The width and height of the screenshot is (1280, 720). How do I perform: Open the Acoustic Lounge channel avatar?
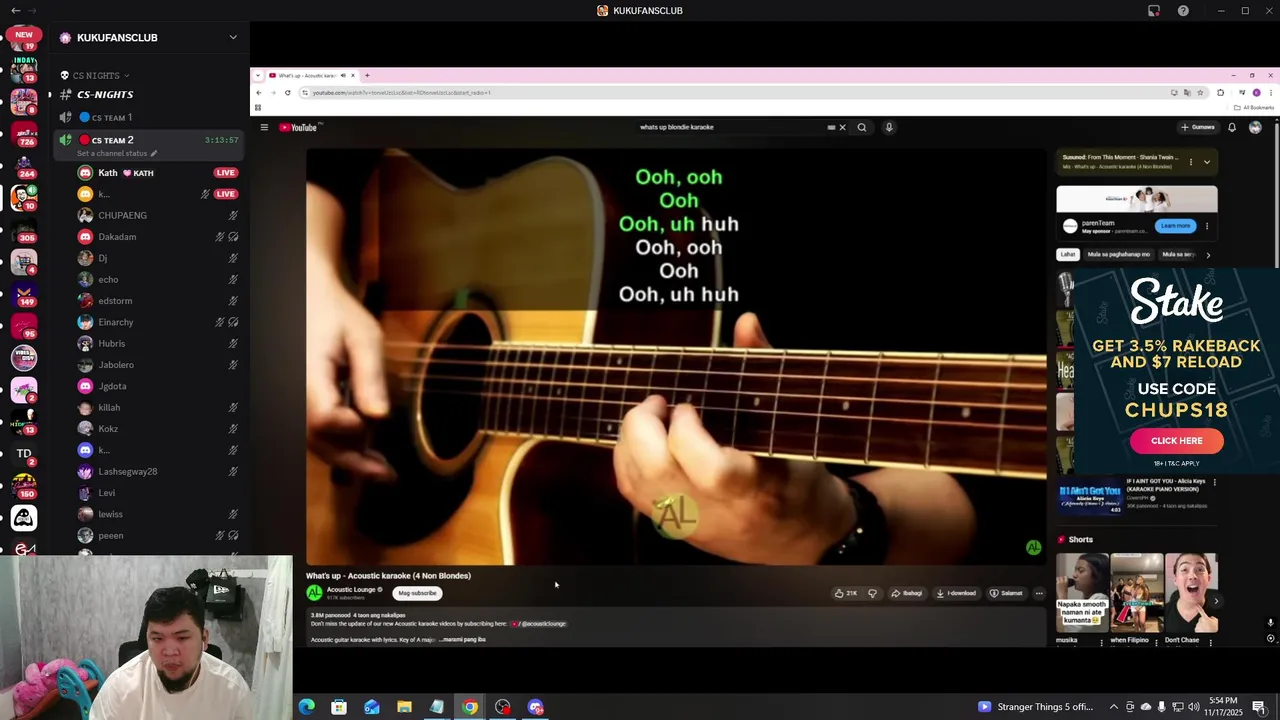(x=314, y=593)
